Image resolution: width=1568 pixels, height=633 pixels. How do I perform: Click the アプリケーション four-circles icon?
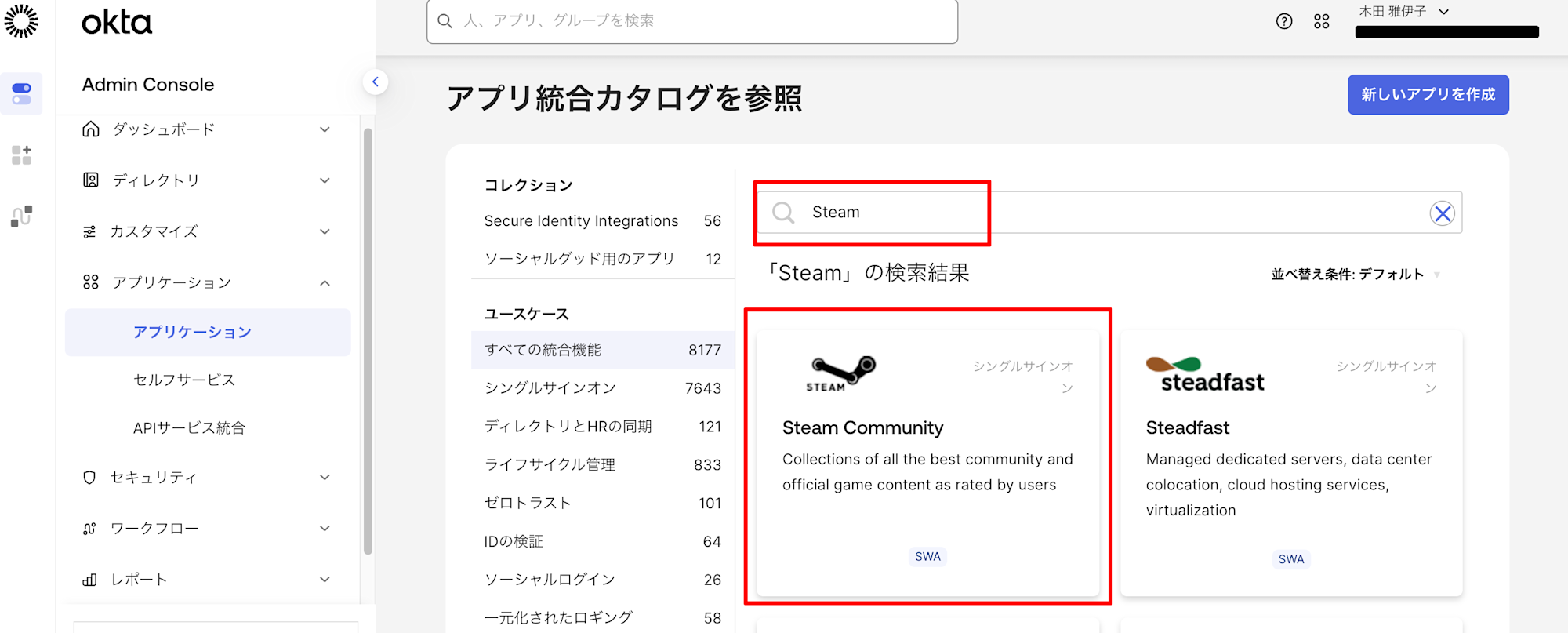coord(91,282)
